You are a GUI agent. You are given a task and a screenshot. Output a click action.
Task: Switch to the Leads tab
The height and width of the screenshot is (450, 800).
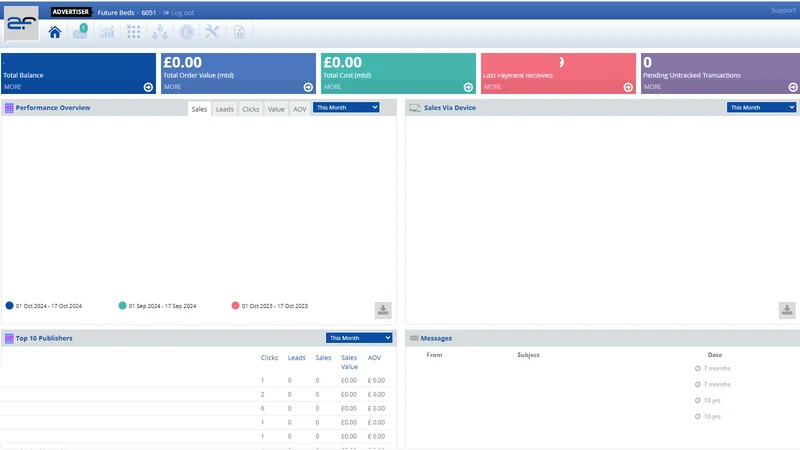click(224, 109)
